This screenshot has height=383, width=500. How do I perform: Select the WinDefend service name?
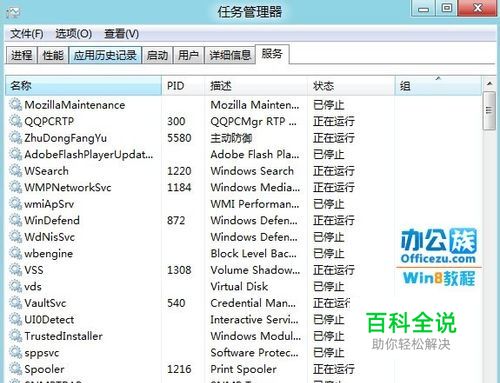click(52, 220)
